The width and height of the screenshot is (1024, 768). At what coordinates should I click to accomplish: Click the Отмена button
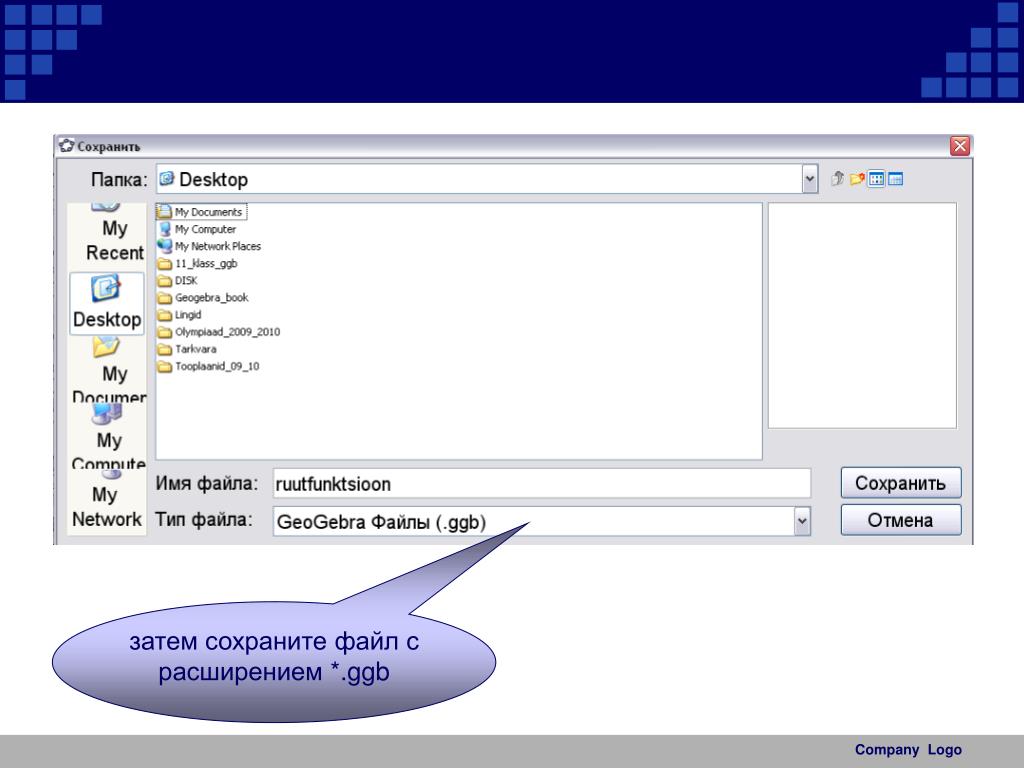coord(901,520)
